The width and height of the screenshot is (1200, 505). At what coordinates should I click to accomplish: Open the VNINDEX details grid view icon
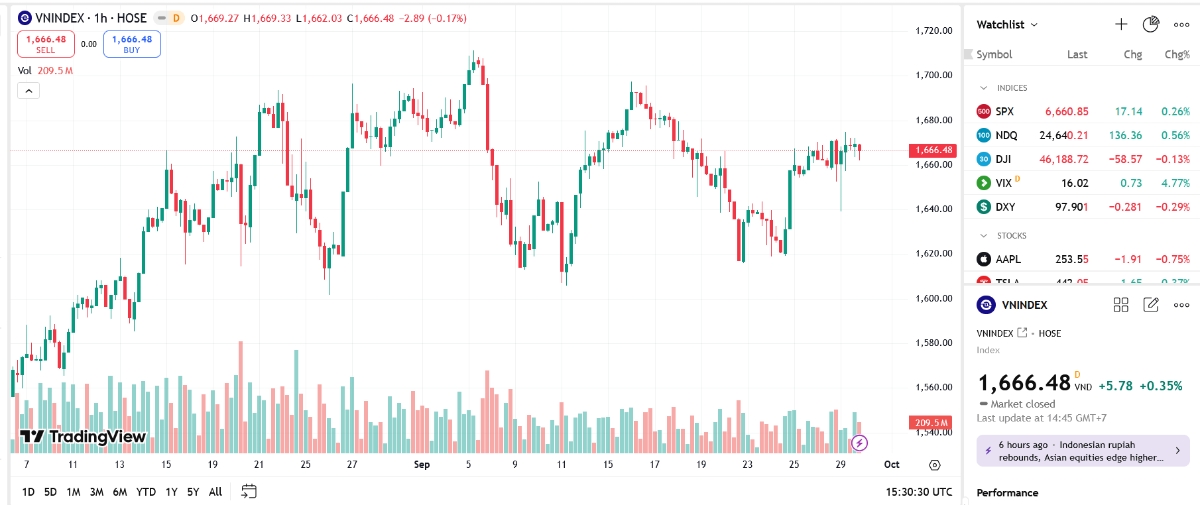pyautogui.click(x=1121, y=305)
